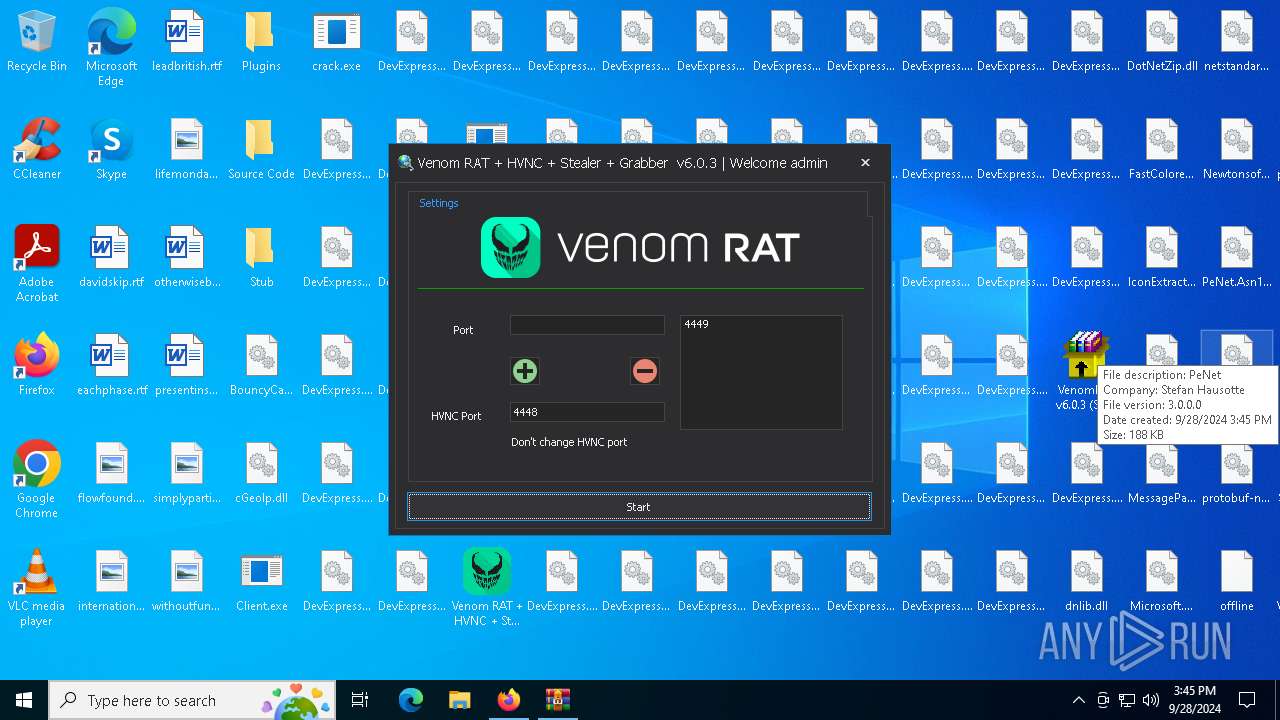Open Skype desktop shortcut
This screenshot has width=1280, height=720.
[x=111, y=150]
